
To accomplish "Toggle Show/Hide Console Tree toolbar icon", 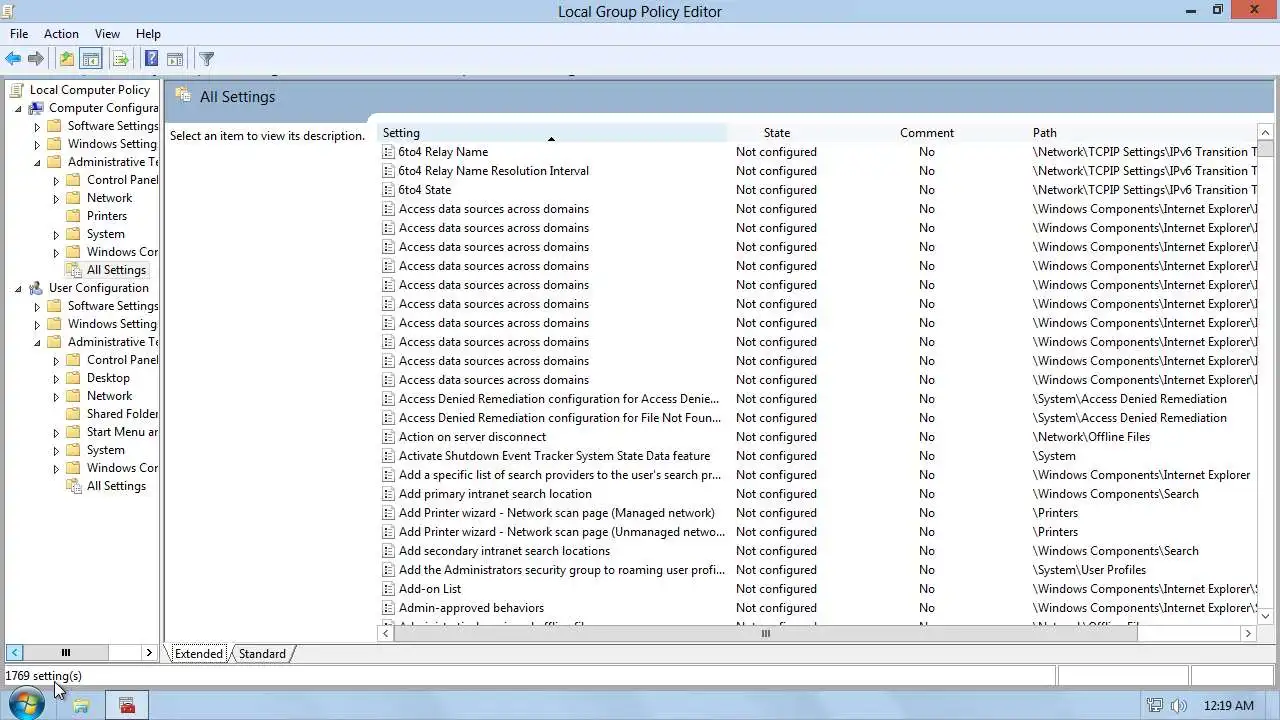I will coord(90,59).
